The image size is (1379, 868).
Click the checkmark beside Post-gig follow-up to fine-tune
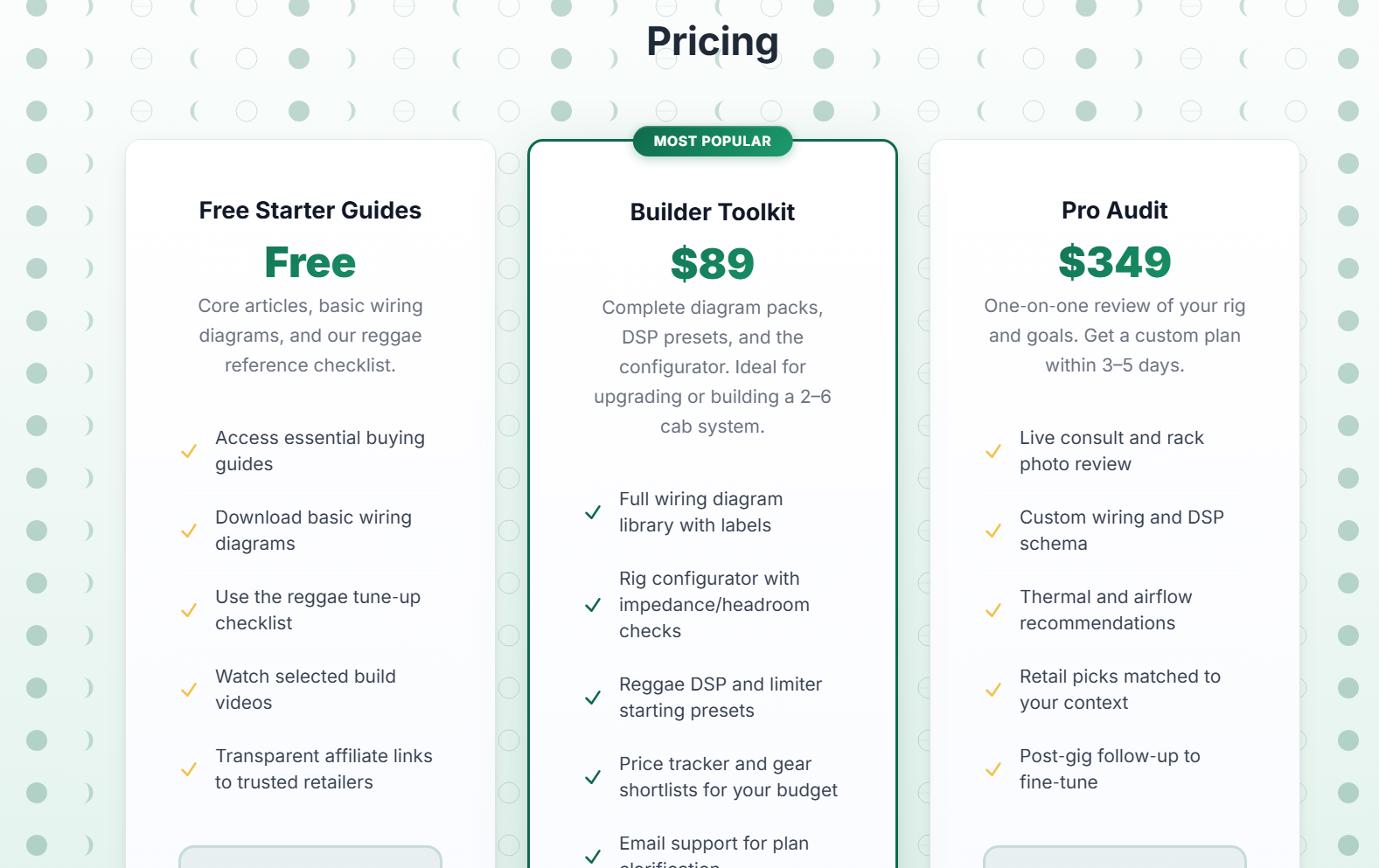(x=993, y=769)
